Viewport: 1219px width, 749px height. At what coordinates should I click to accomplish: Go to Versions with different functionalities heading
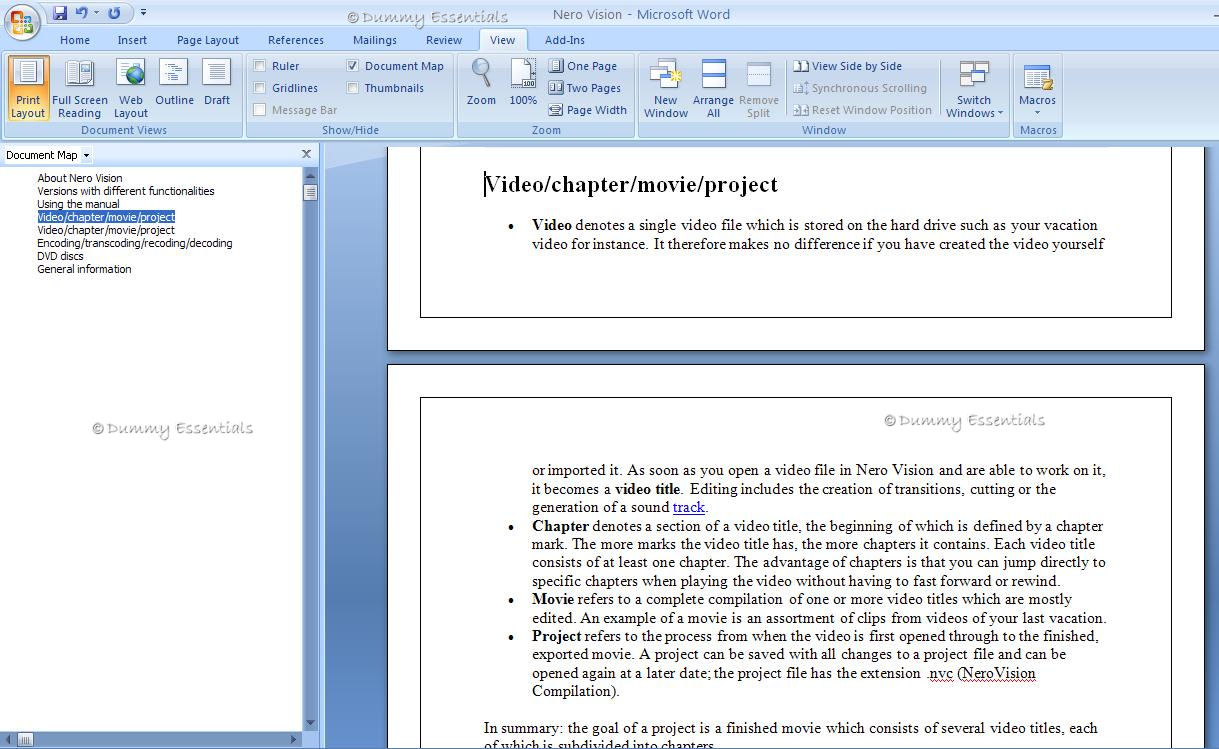(x=126, y=191)
